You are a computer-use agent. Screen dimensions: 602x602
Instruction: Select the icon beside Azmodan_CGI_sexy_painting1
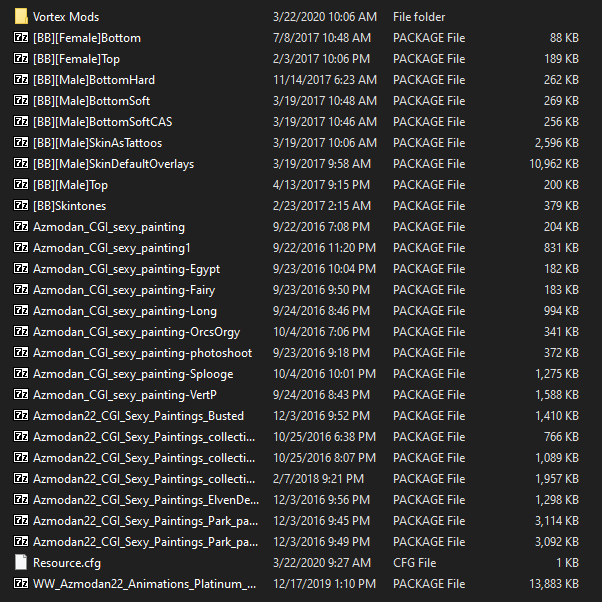click(21, 247)
